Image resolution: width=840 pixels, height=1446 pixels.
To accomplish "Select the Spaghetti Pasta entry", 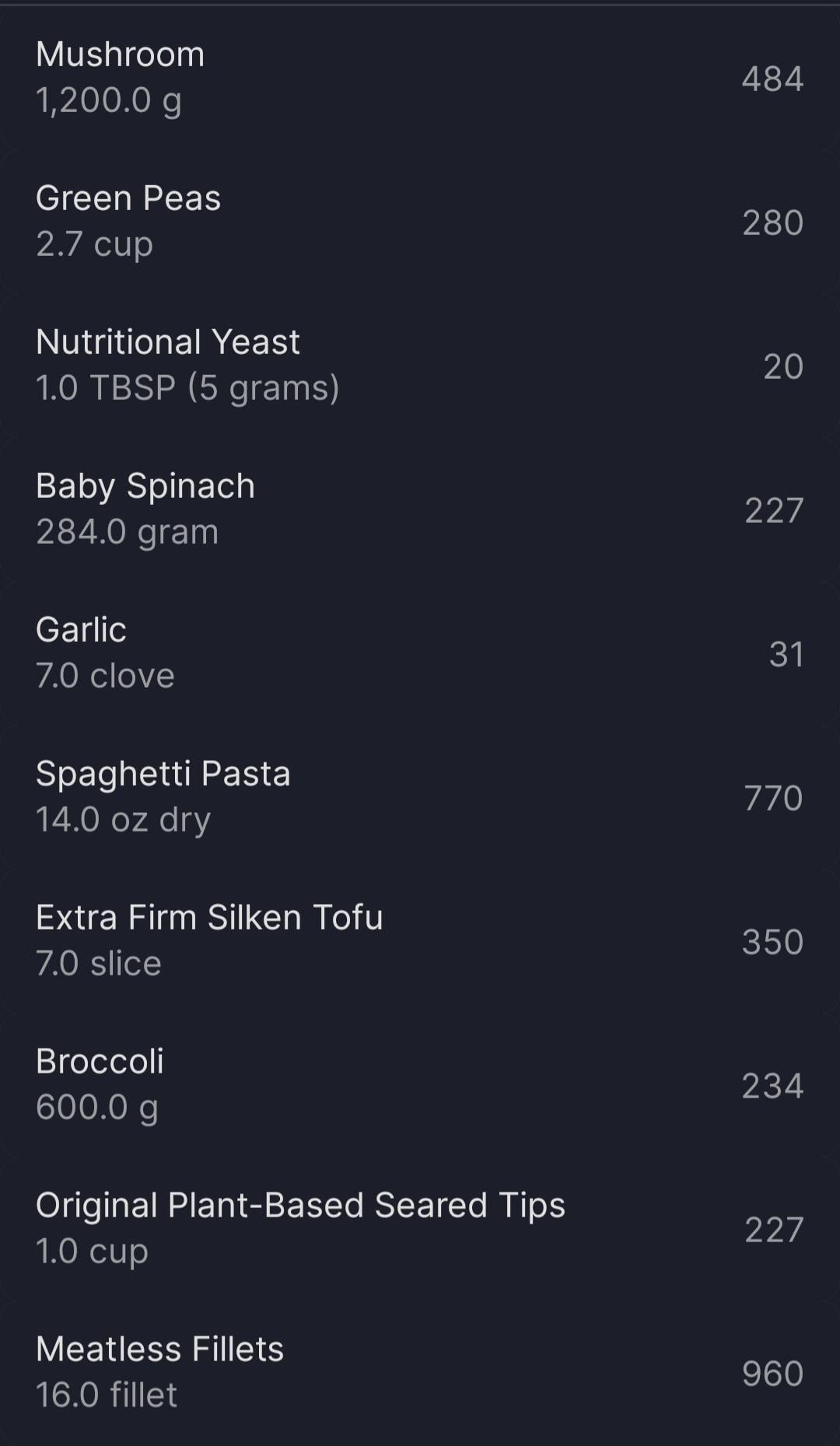I will [163, 774].
